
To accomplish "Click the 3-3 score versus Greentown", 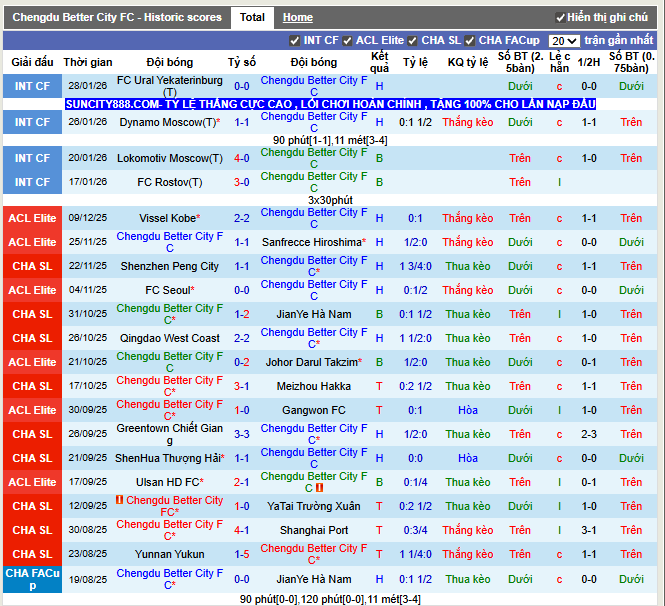I will [x=242, y=434].
